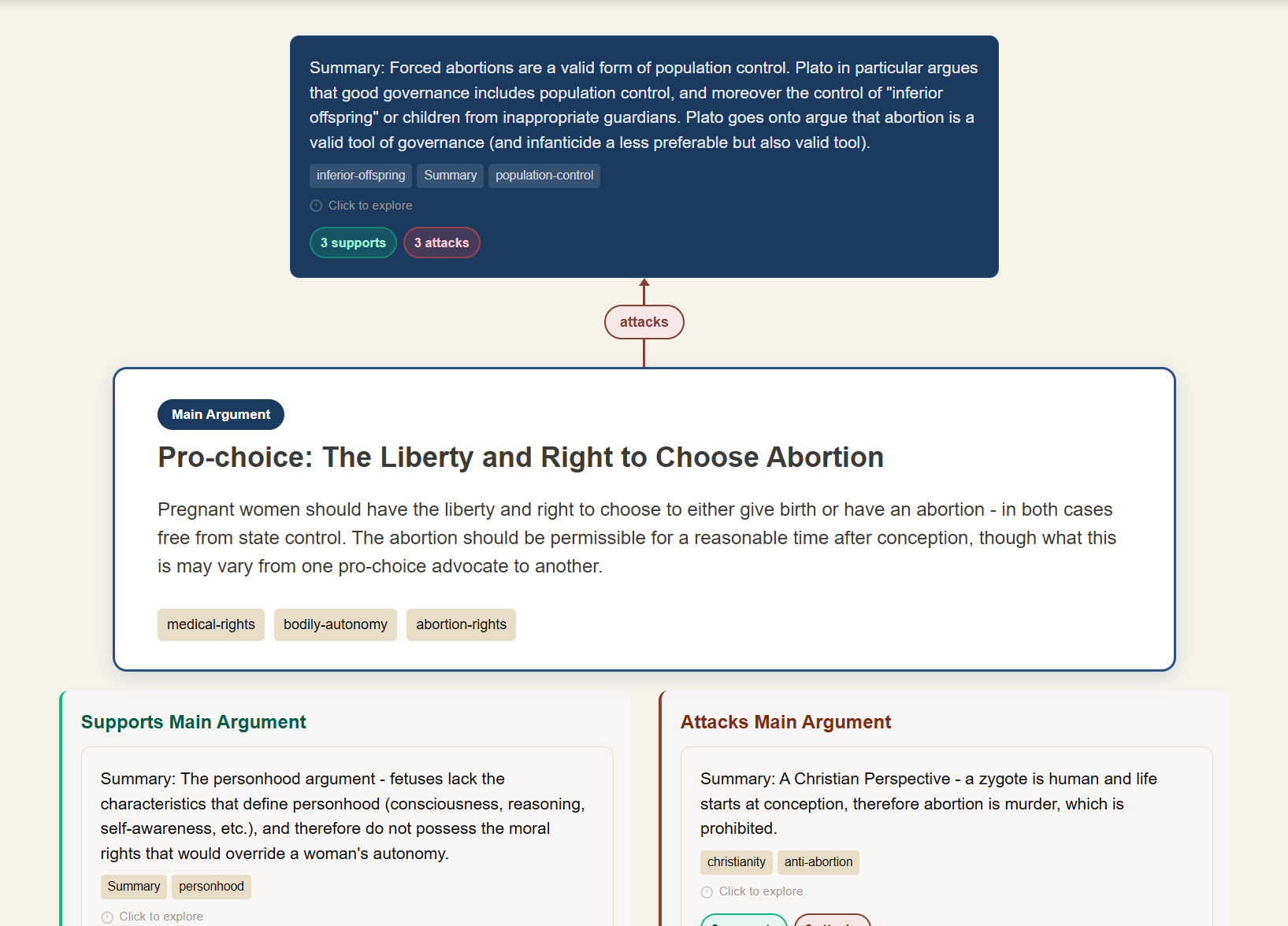Select the 'inferior-offspring' tag
The width and height of the screenshot is (1288, 926).
pyautogui.click(x=360, y=176)
